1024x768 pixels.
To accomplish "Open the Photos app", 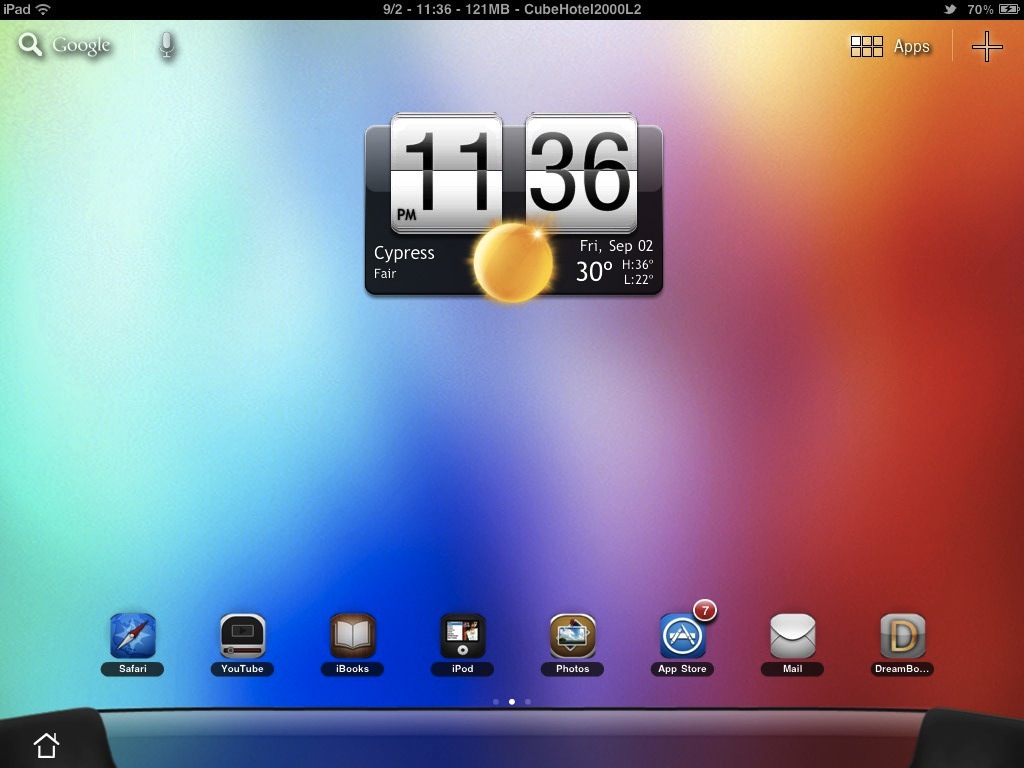I will coord(573,636).
